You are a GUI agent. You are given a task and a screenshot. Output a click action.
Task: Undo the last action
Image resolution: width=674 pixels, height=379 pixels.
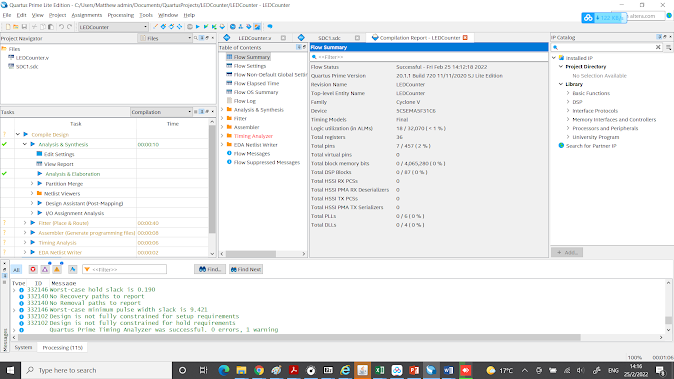(61, 27)
